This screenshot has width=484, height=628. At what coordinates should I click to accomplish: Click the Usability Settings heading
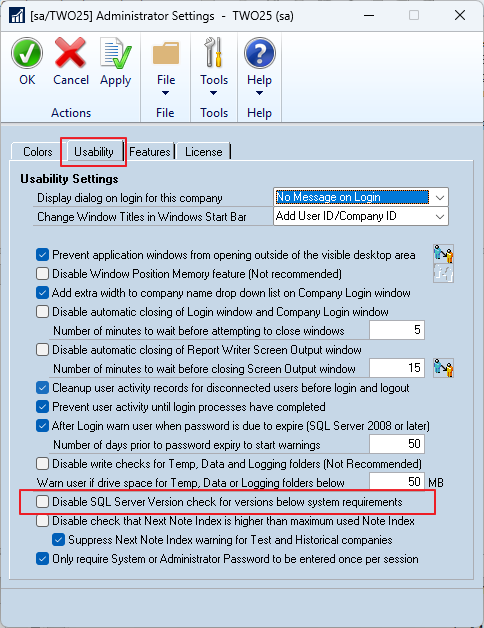69,179
